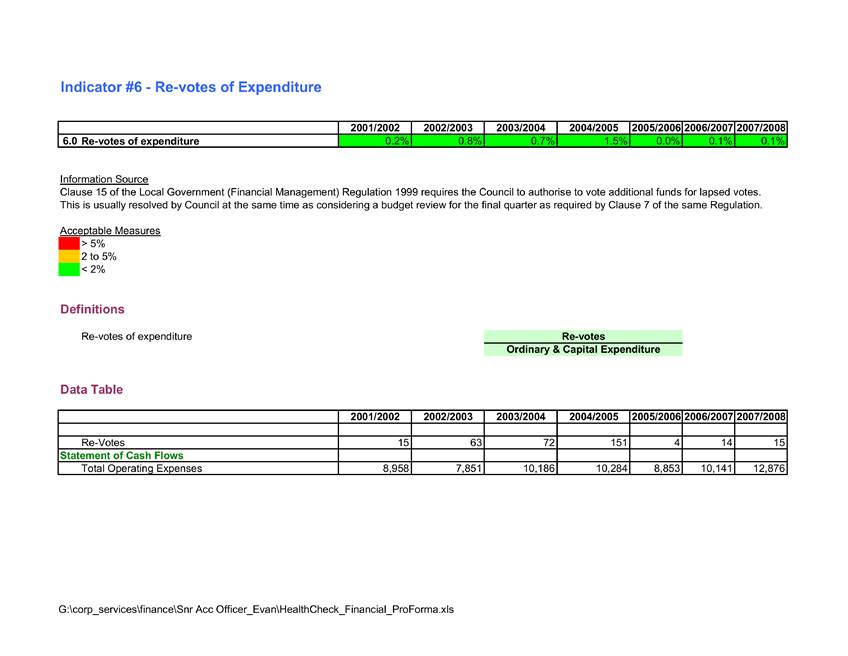This screenshot has height=656, width=848.
Task: Select the 1.5% indicator cell
Action: click(x=593, y=141)
